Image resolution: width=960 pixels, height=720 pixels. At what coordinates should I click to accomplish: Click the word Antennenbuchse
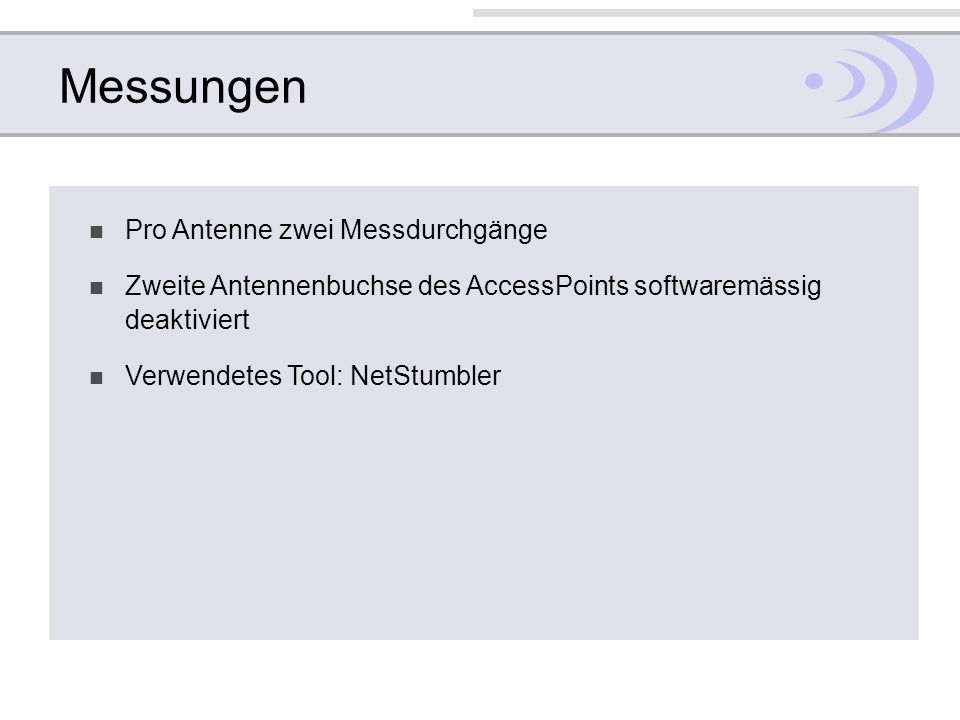[311, 286]
